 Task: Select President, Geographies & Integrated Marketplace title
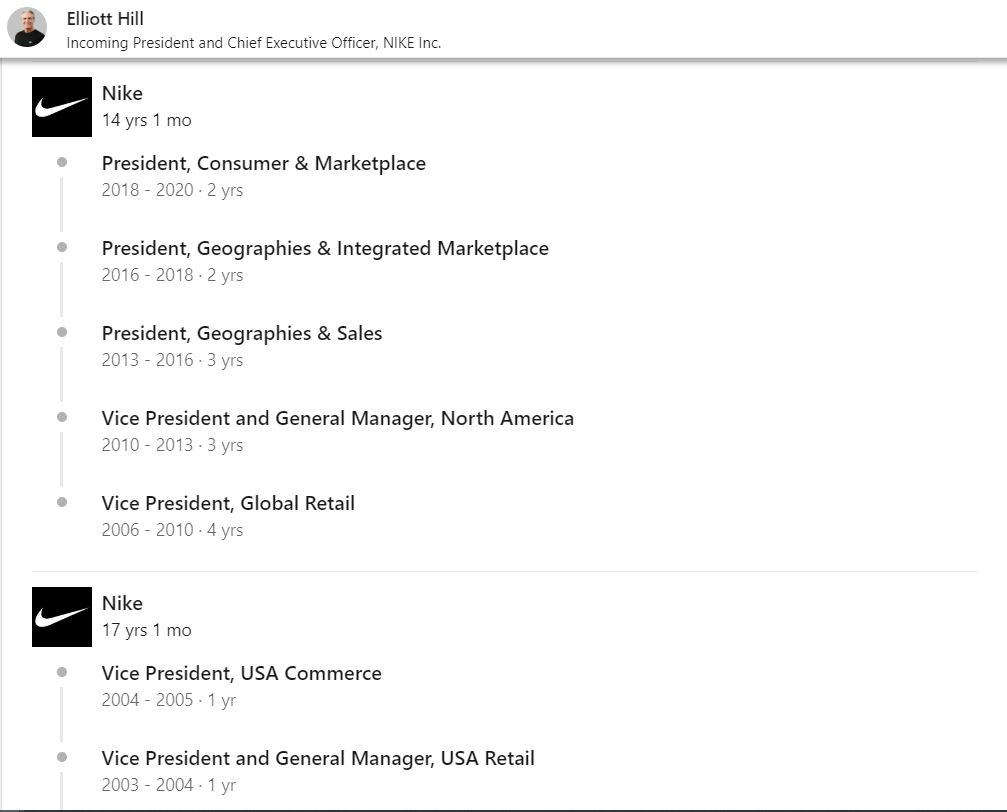click(325, 249)
